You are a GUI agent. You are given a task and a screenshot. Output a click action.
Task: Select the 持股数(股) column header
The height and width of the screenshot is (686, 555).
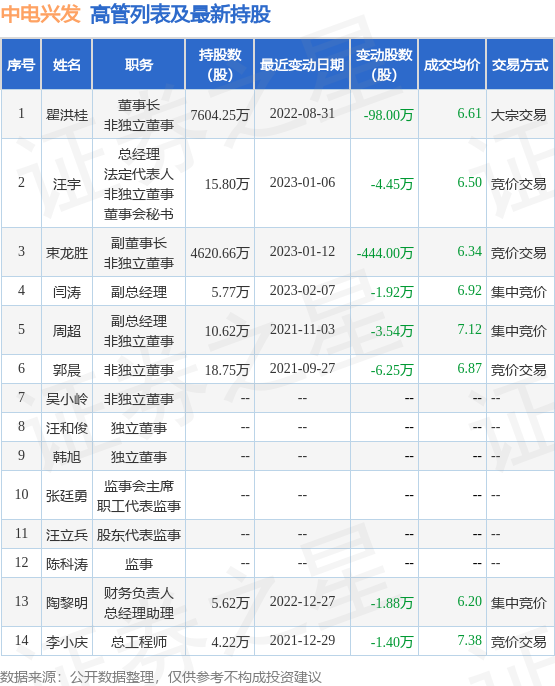(x=220, y=65)
